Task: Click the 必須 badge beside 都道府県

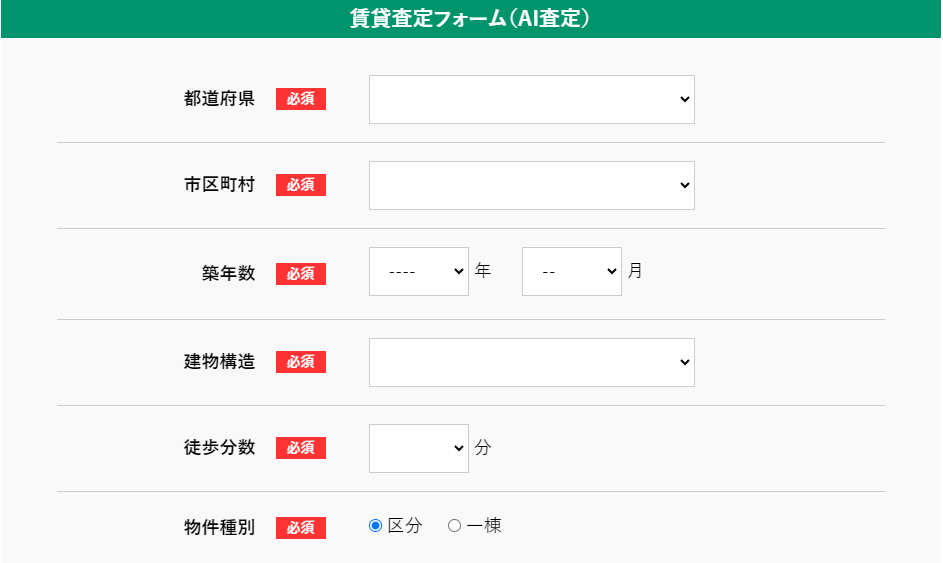Action: click(301, 99)
